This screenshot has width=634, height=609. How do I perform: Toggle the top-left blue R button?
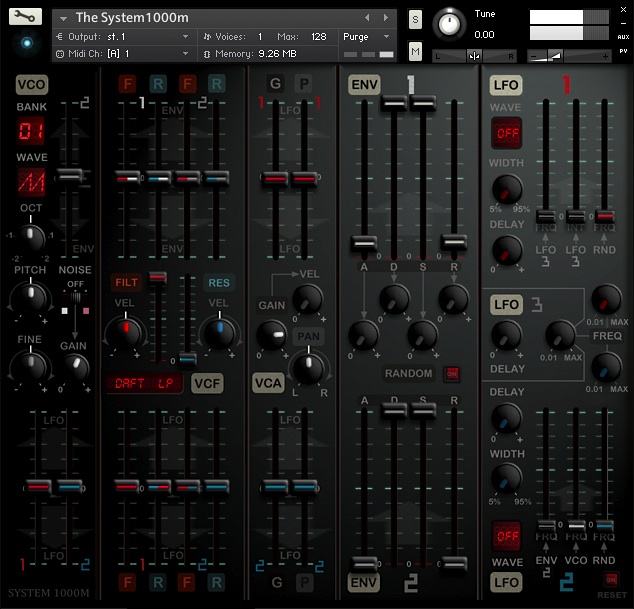[158, 84]
